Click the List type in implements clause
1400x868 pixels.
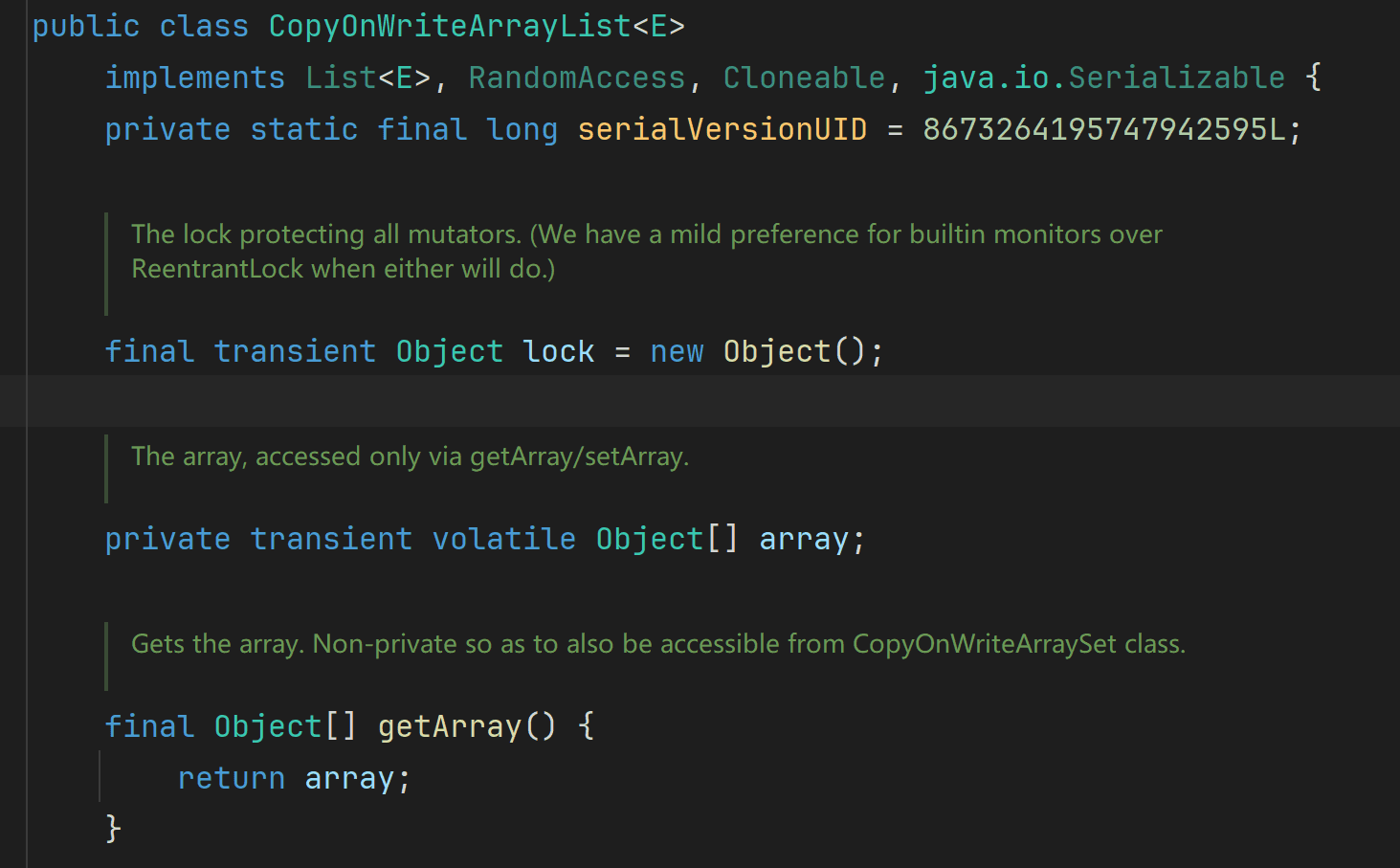click(x=341, y=78)
